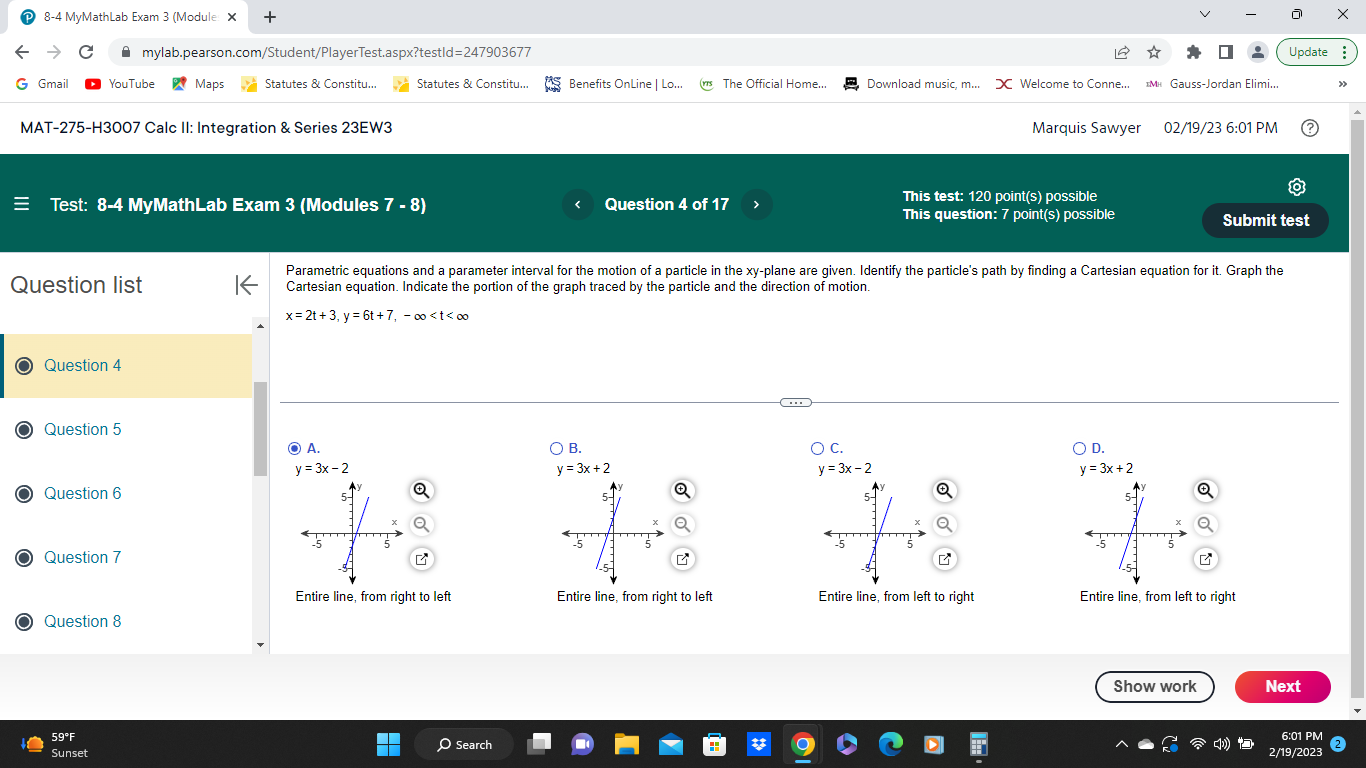This screenshot has width=1366, height=768.
Task: Zoom in on option D's graph
Action: tap(1206, 491)
